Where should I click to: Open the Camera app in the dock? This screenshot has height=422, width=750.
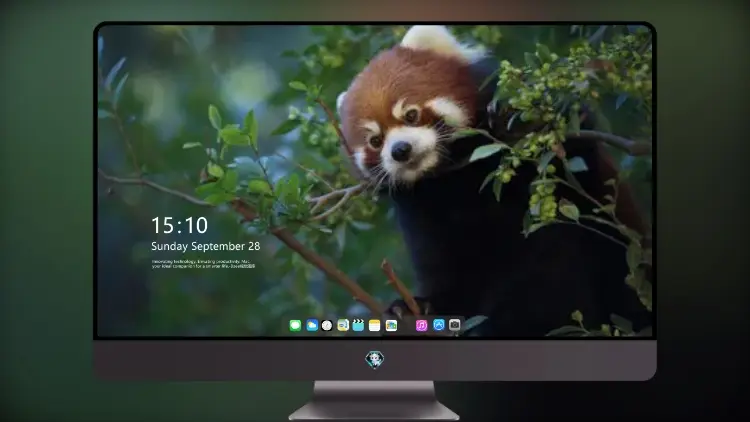[x=455, y=325]
